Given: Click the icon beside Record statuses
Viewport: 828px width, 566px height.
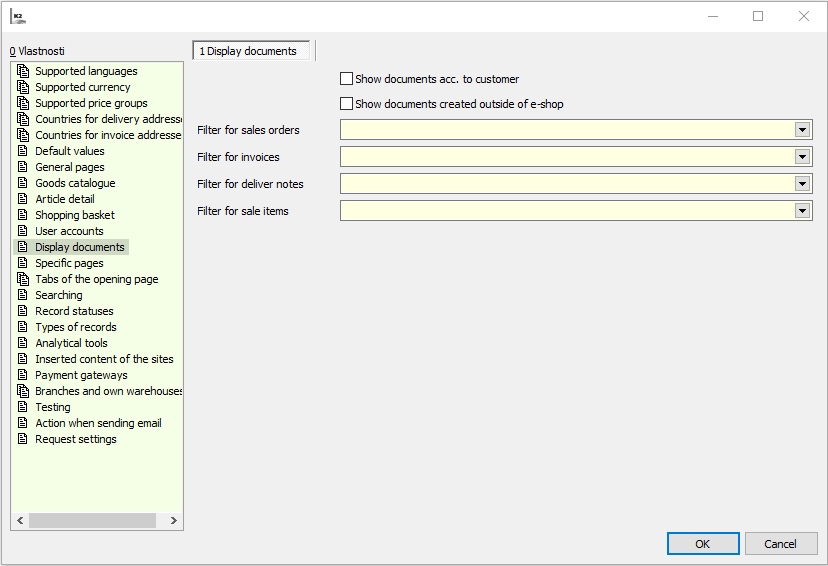Looking at the screenshot, I should (x=23, y=311).
